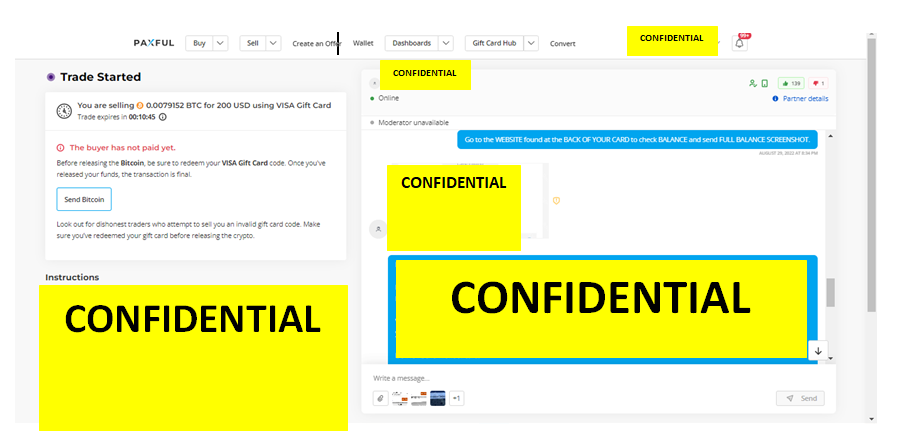Screen dimensions: 908x446
Task: Open the dark blue attached image thumbnail
Action: click(x=438, y=399)
